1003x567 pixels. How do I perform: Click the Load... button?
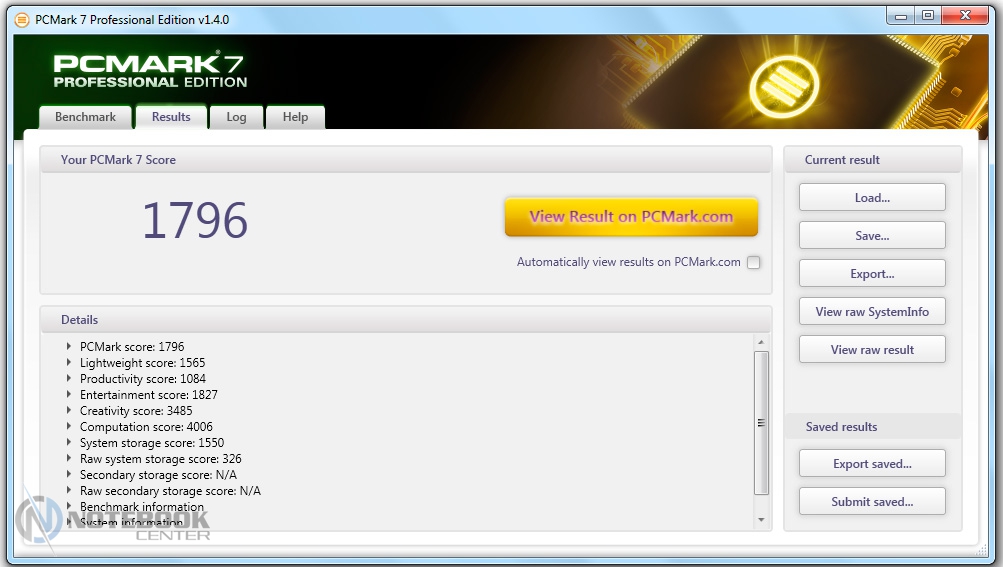pyautogui.click(x=871, y=198)
